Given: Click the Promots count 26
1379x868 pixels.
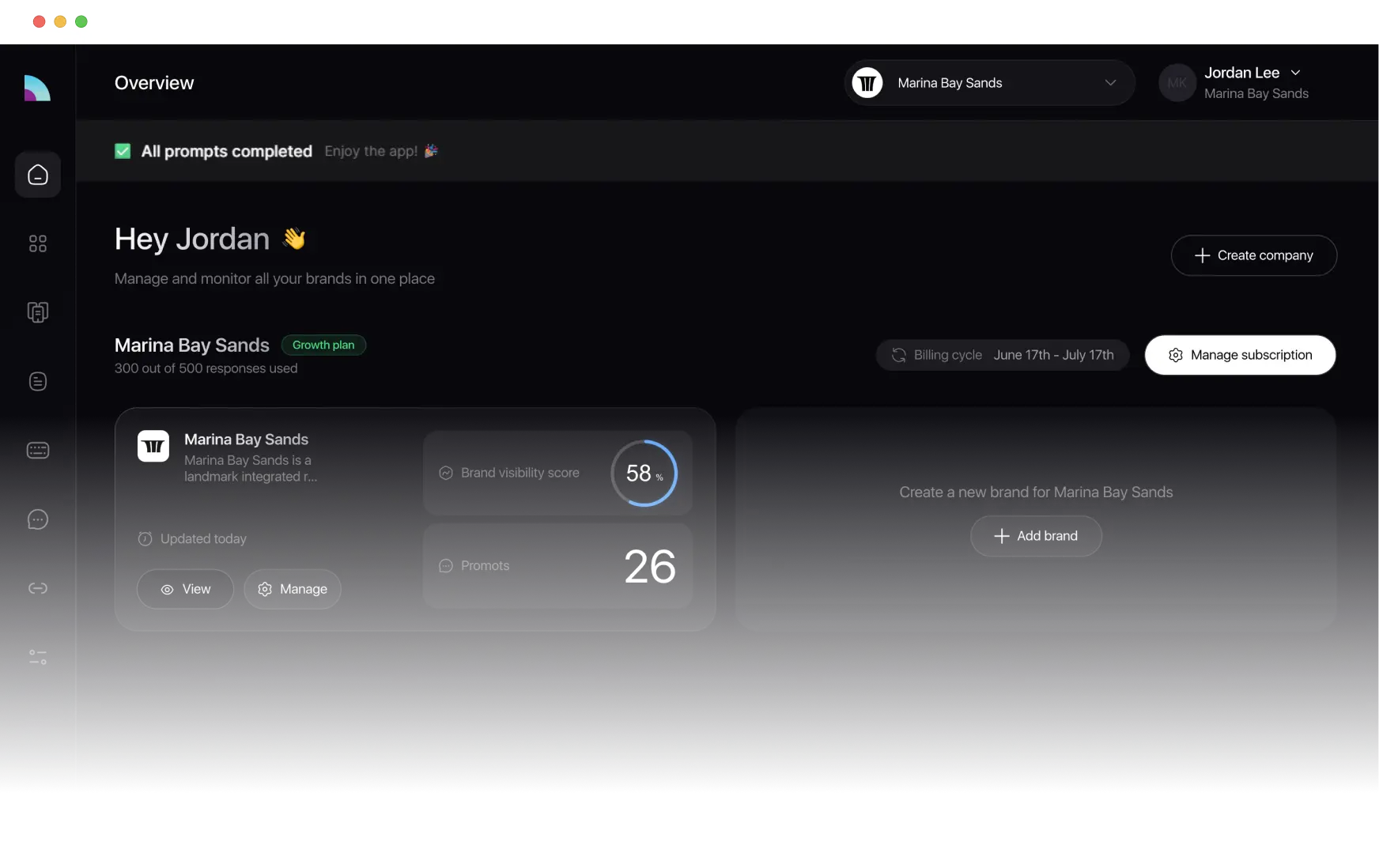Looking at the screenshot, I should click(x=650, y=566).
